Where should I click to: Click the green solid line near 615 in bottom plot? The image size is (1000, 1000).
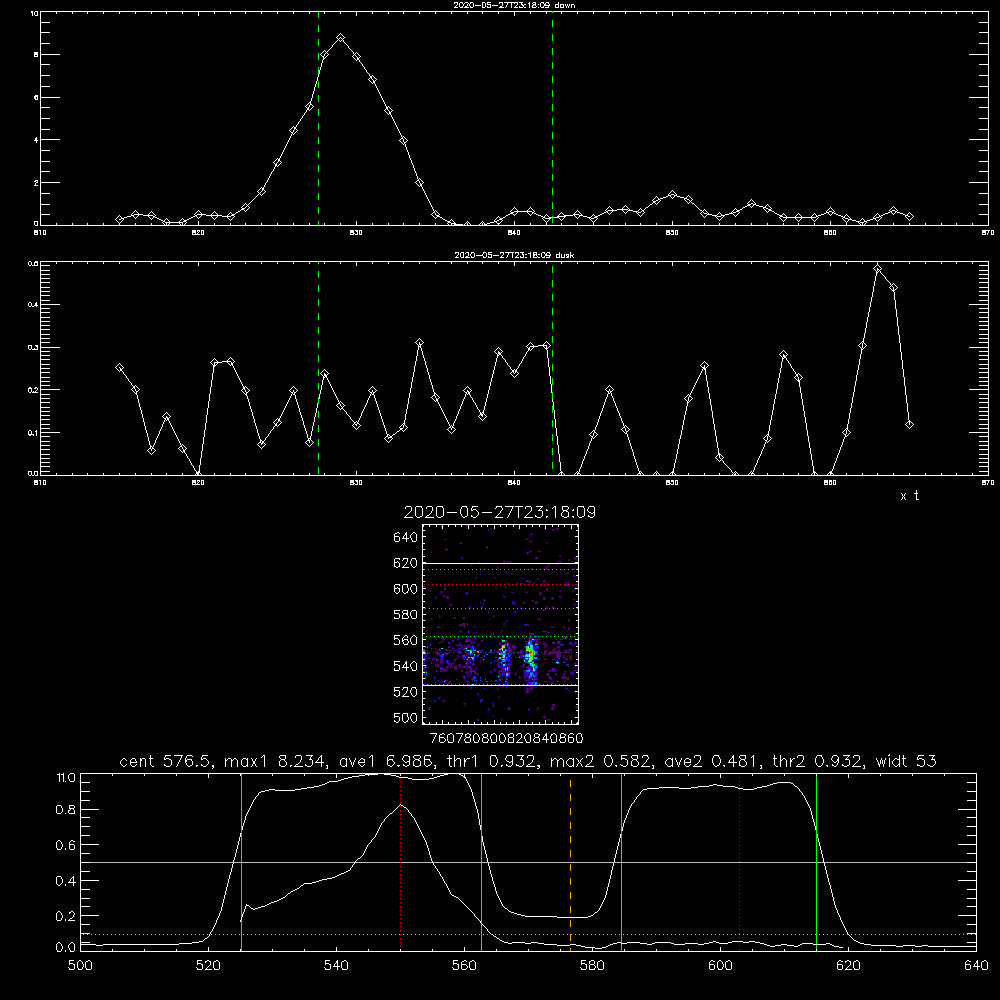coord(816,862)
